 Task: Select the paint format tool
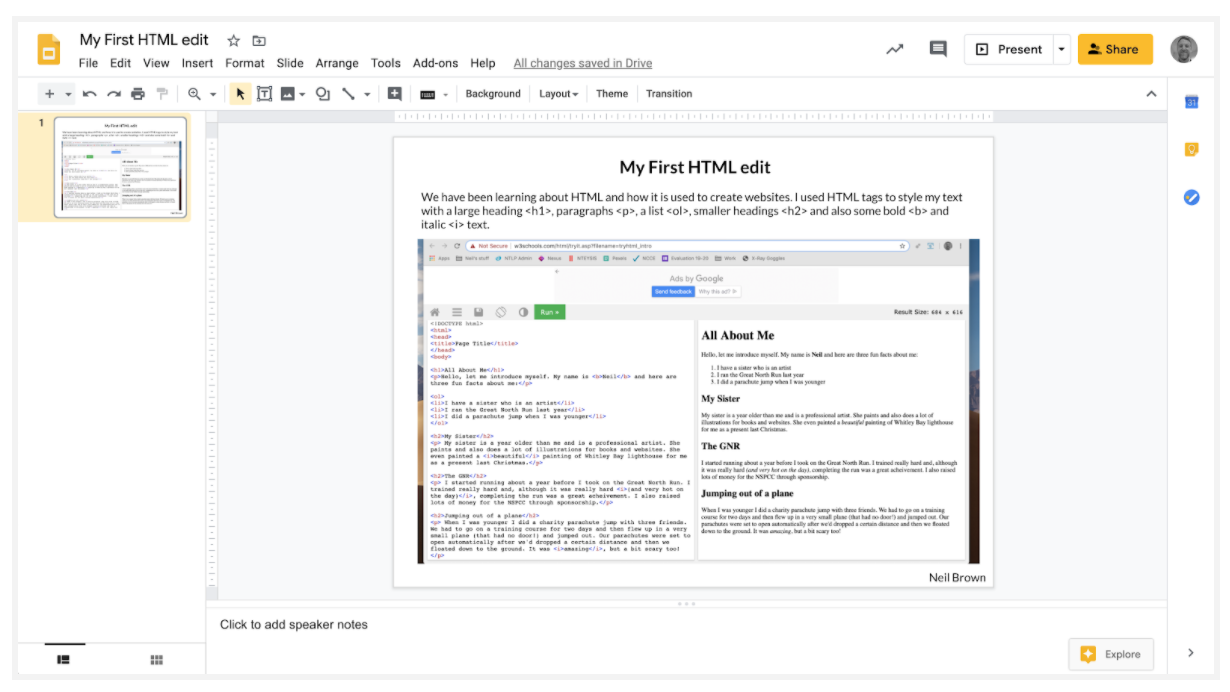click(x=162, y=94)
